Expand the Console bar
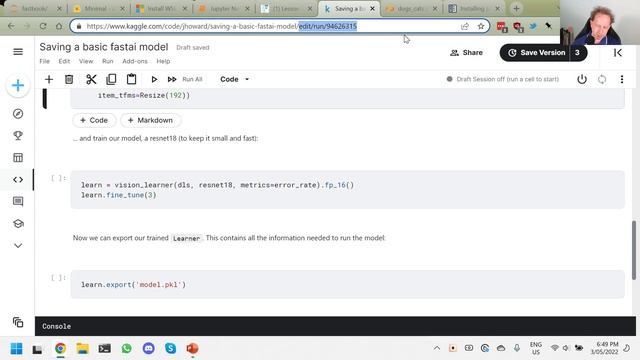Viewport: 640px width, 360px height. [335, 326]
